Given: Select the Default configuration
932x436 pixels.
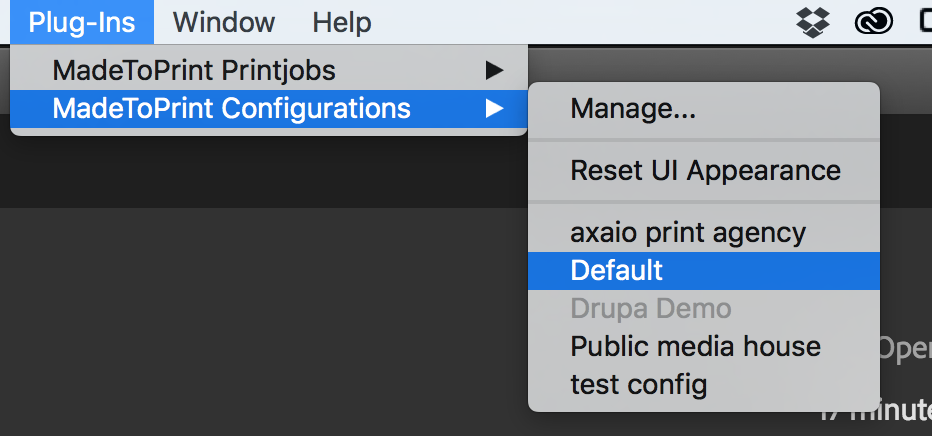Looking at the screenshot, I should pyautogui.click(x=704, y=271).
